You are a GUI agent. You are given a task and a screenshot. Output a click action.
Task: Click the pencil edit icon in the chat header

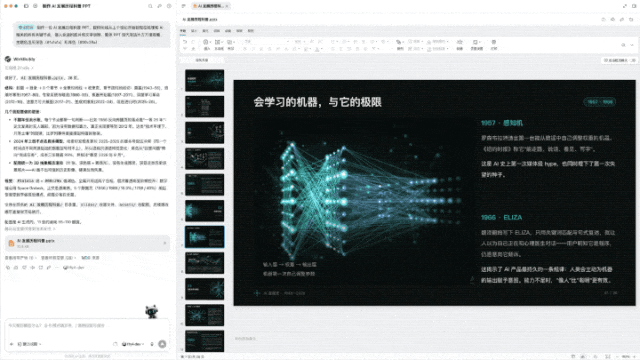pos(159,6)
